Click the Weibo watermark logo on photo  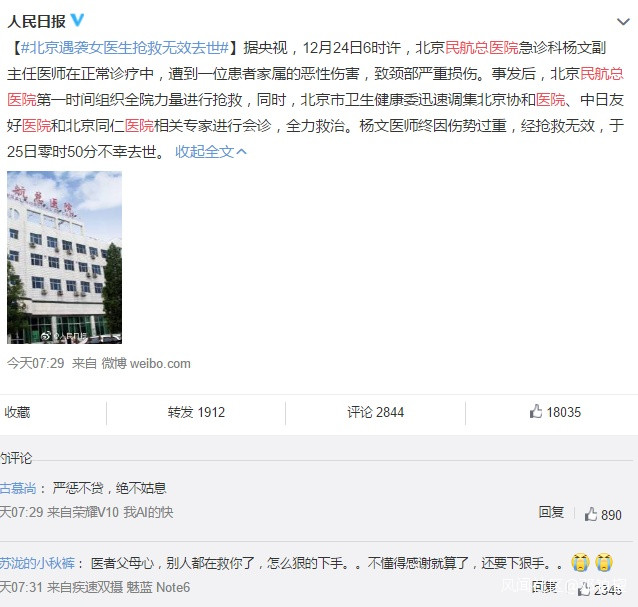tap(47, 336)
